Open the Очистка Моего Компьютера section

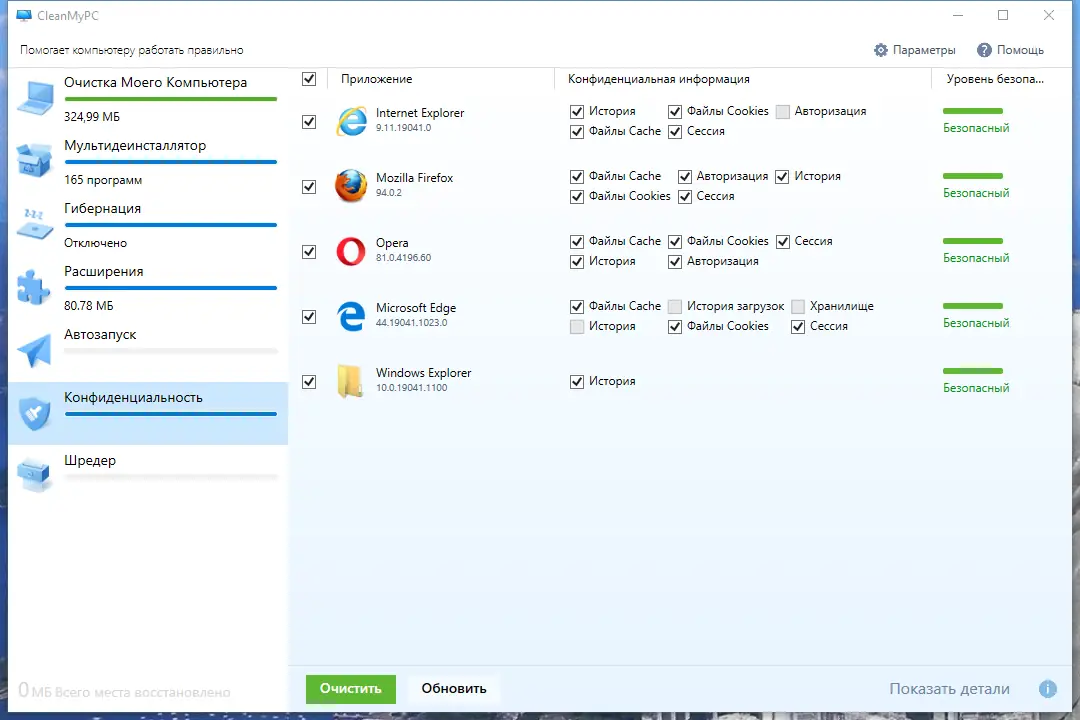click(148, 99)
